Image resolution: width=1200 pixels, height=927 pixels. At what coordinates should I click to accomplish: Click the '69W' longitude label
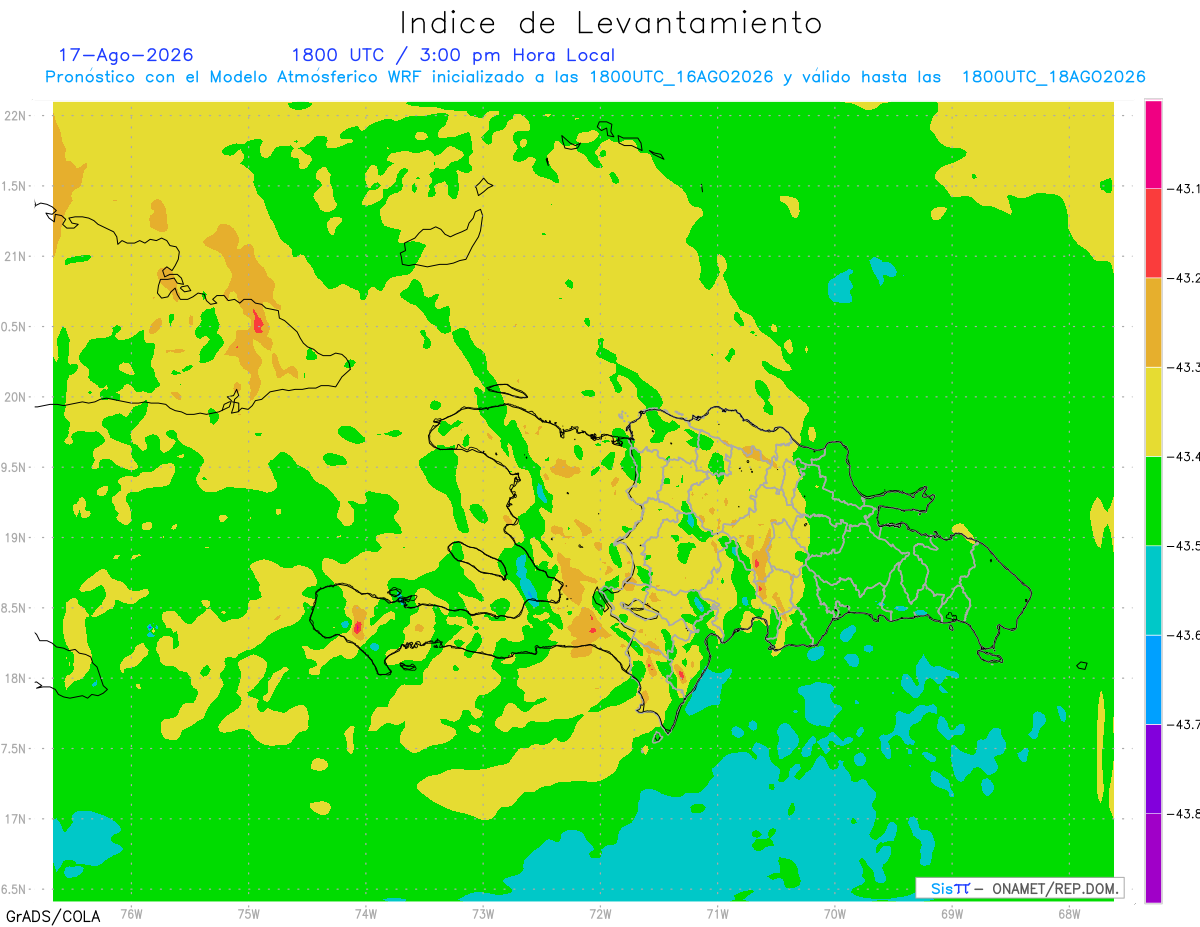coord(951,913)
